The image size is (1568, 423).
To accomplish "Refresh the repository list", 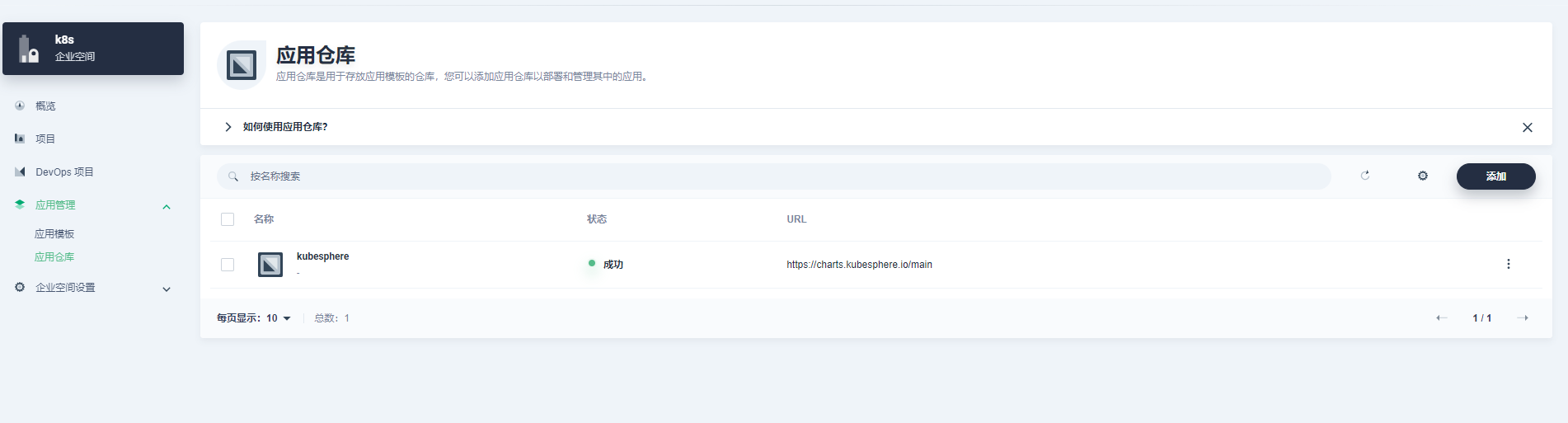I will (x=1365, y=176).
